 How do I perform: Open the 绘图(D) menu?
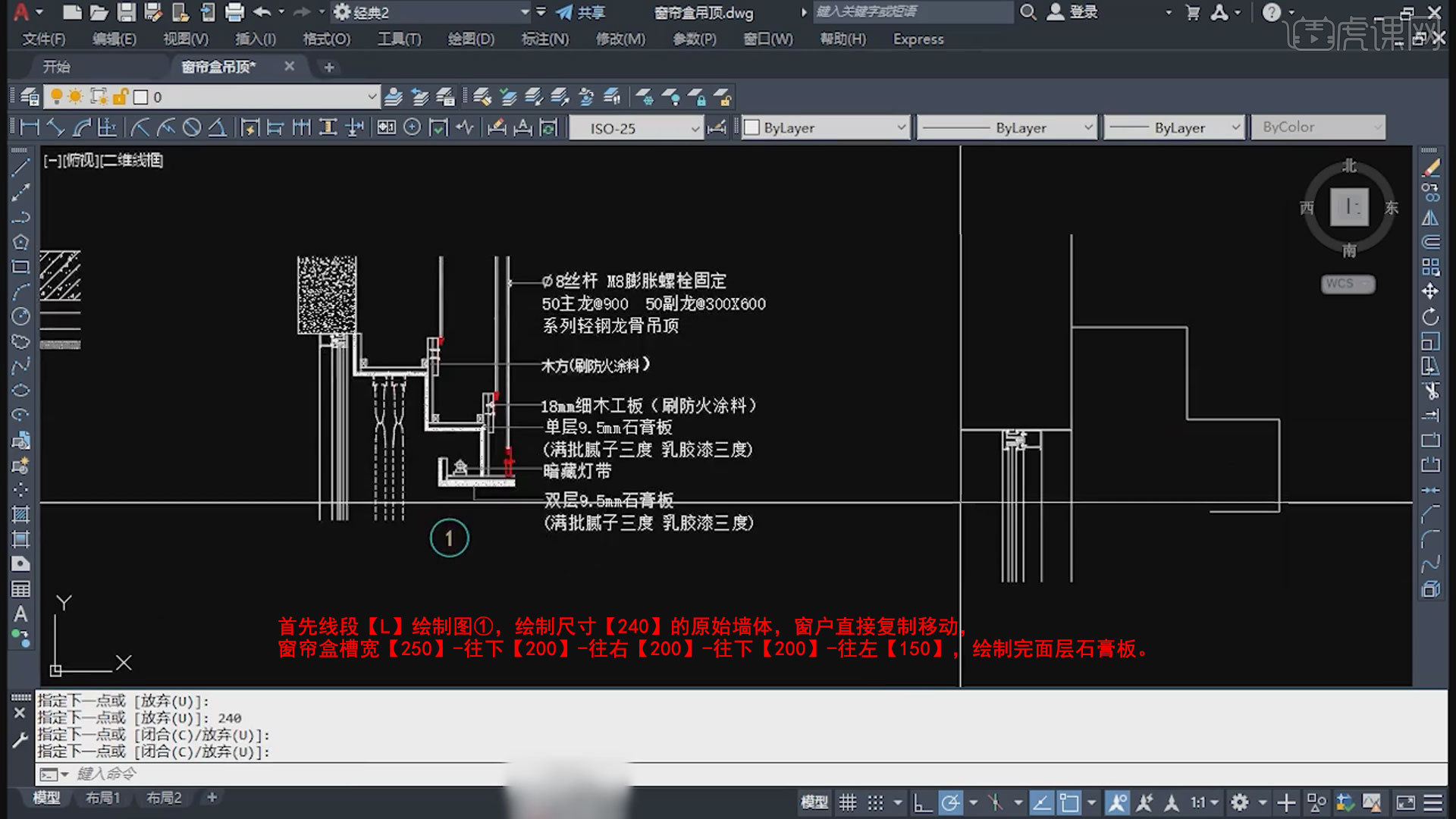click(x=471, y=39)
